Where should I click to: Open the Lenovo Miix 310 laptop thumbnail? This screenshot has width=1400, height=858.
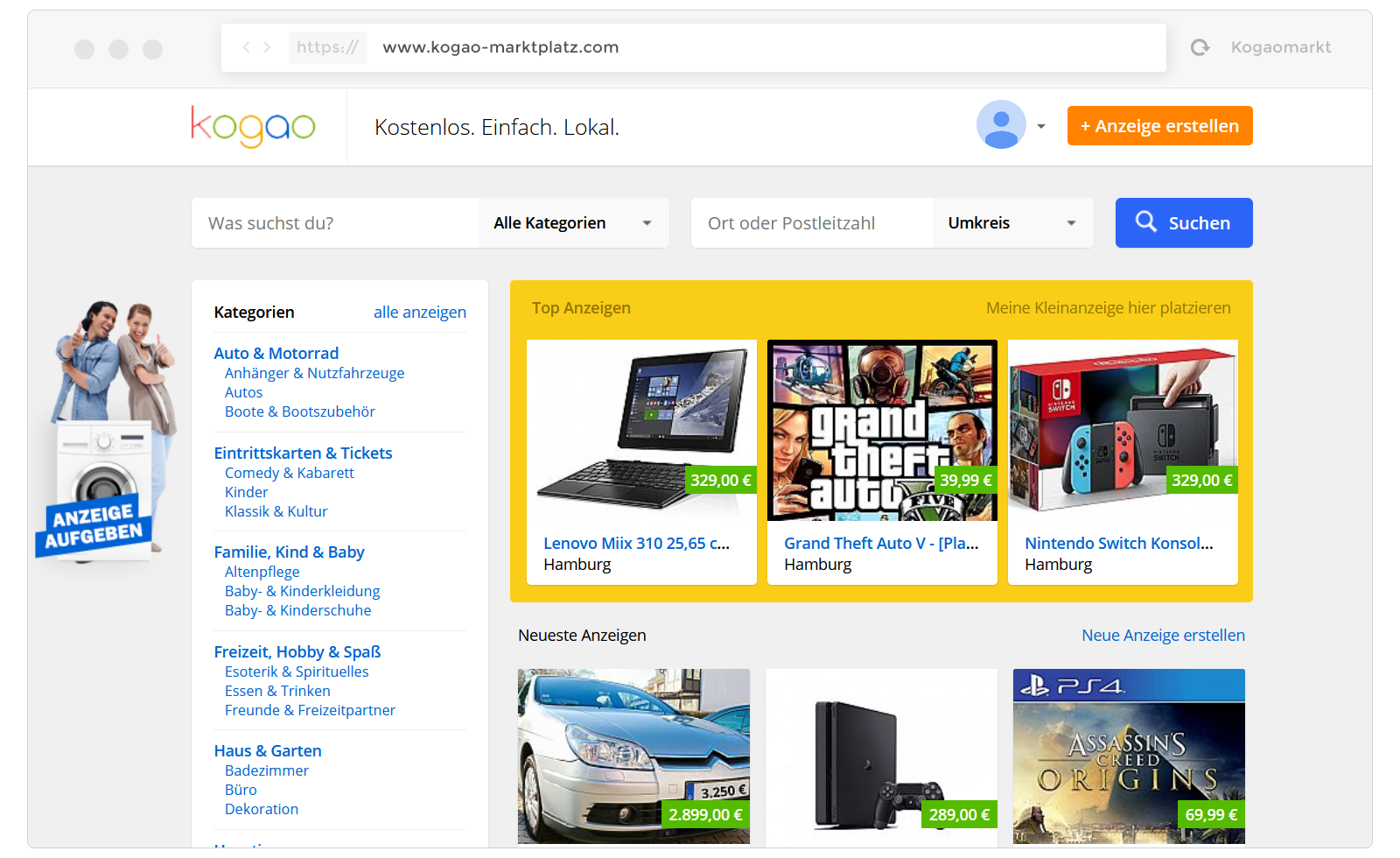point(641,431)
